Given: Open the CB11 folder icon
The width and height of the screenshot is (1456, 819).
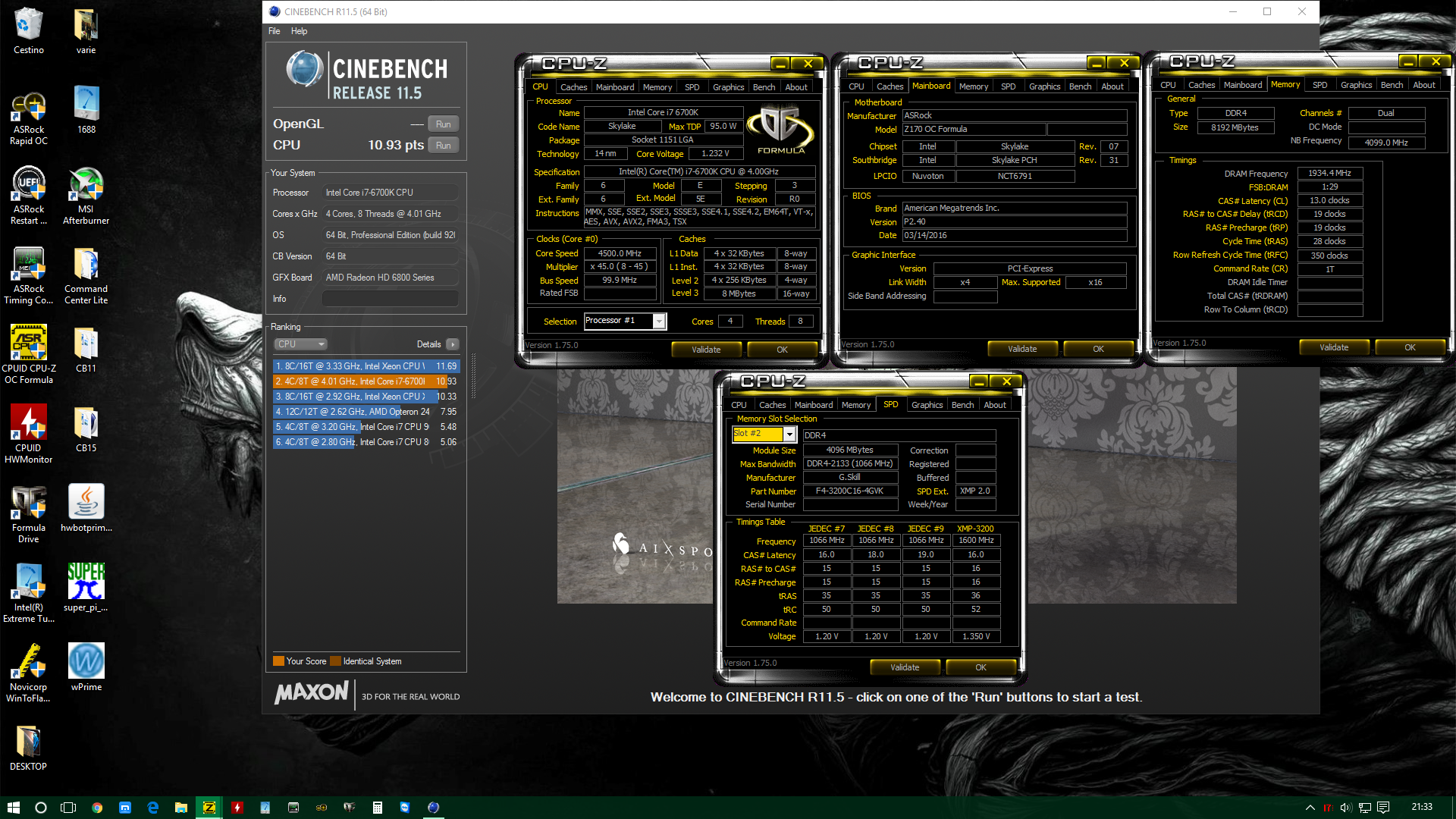Looking at the screenshot, I should pos(86,349).
